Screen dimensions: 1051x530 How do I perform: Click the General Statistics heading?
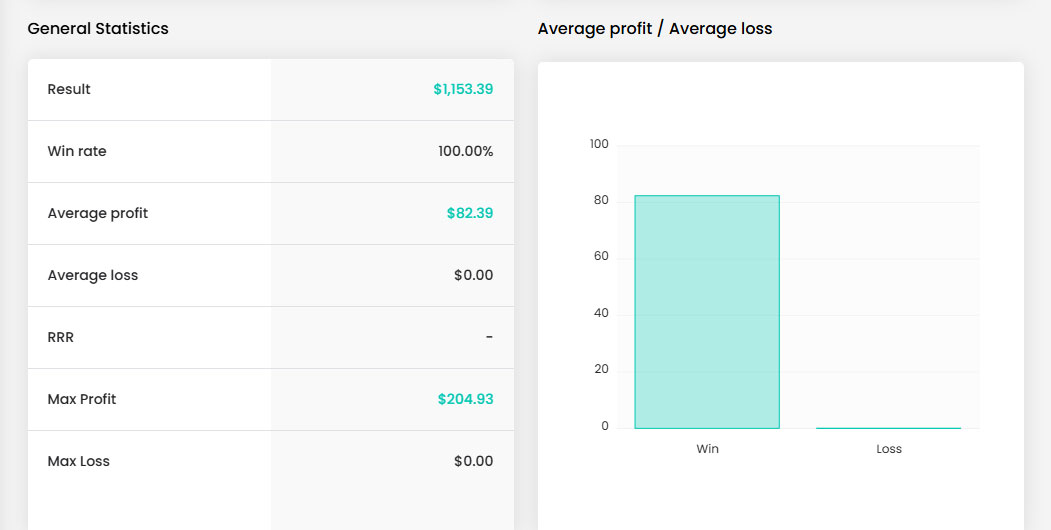(x=98, y=29)
